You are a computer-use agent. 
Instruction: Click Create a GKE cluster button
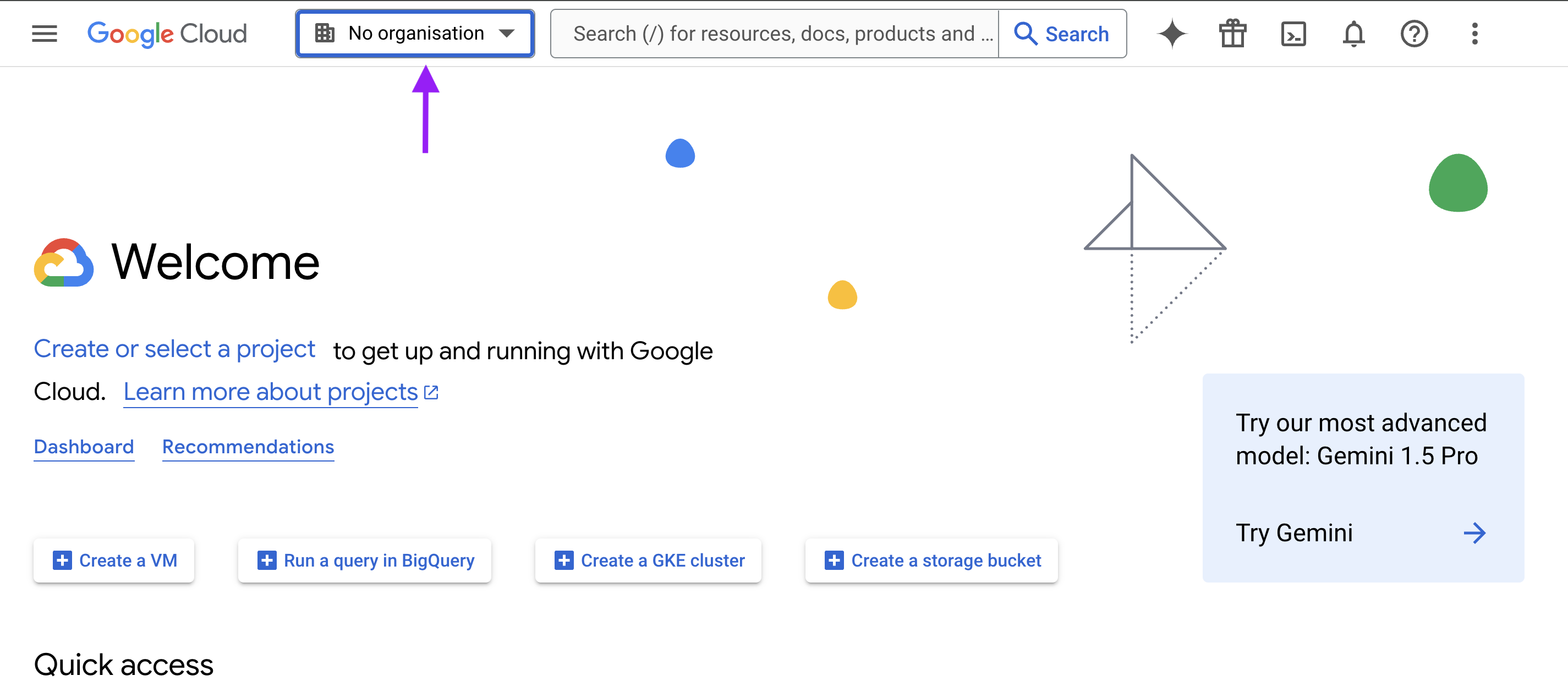[648, 561]
